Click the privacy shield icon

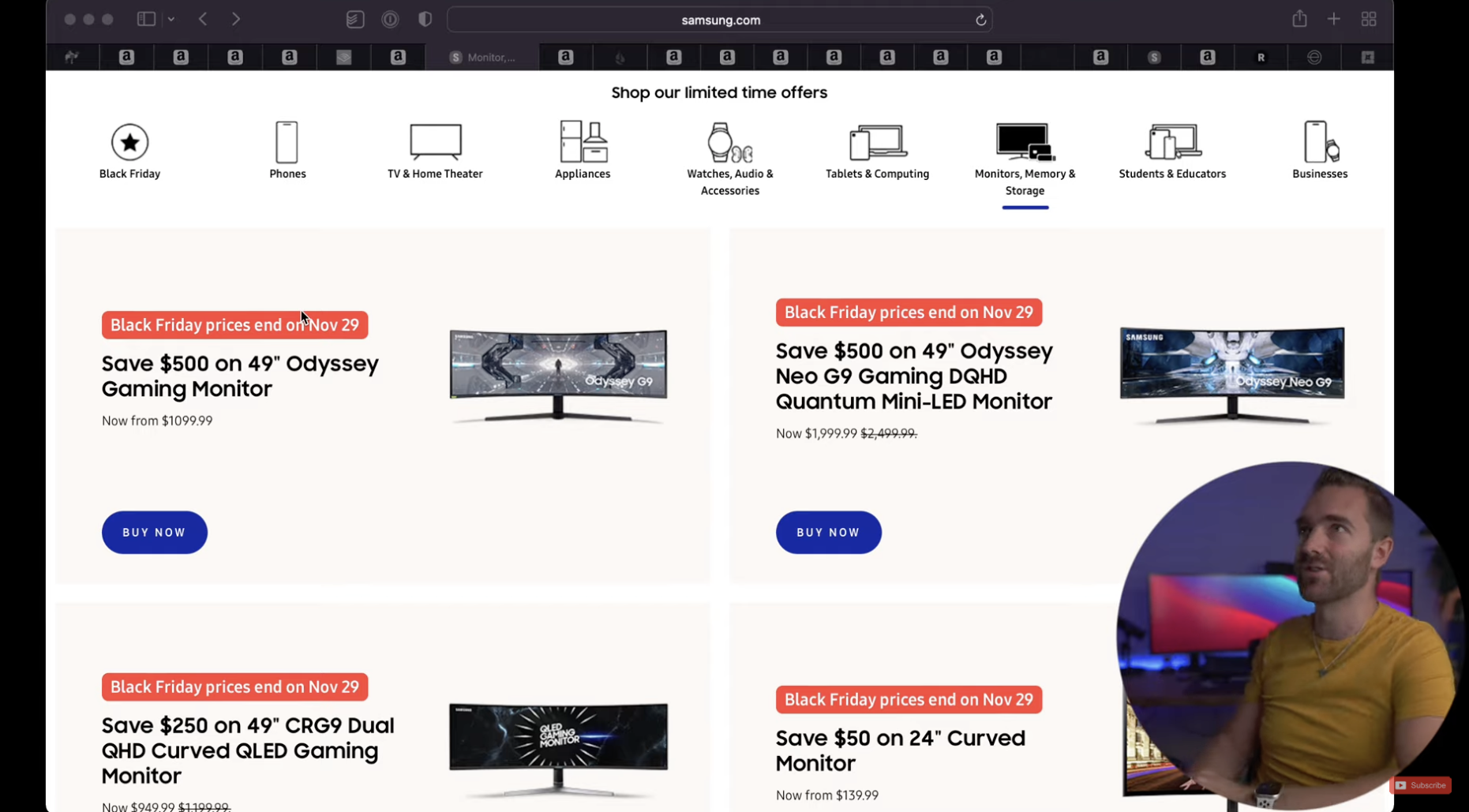[425, 19]
